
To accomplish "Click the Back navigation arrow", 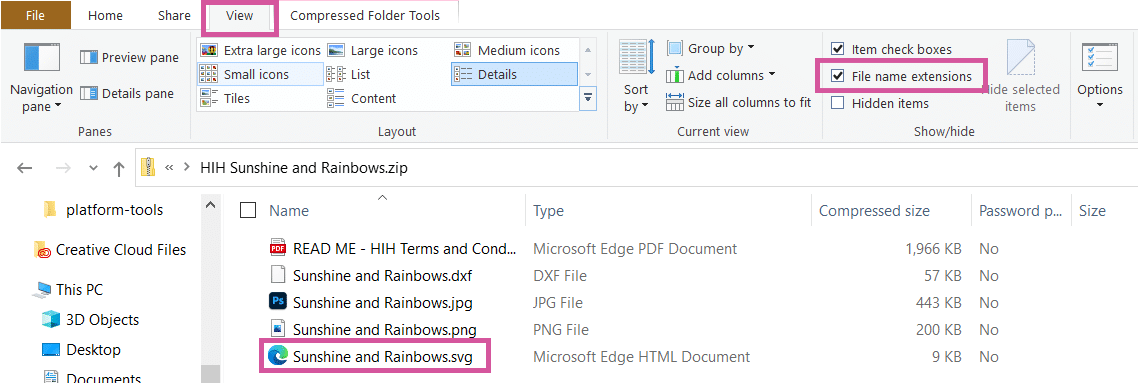I will pyautogui.click(x=25, y=168).
